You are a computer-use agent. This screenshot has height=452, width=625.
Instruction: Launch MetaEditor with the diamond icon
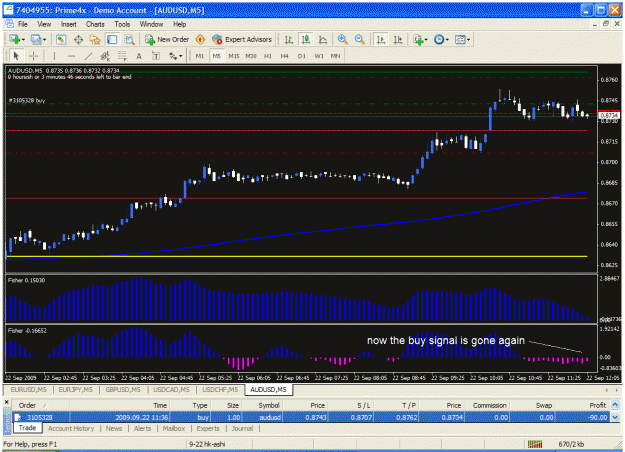(200, 39)
